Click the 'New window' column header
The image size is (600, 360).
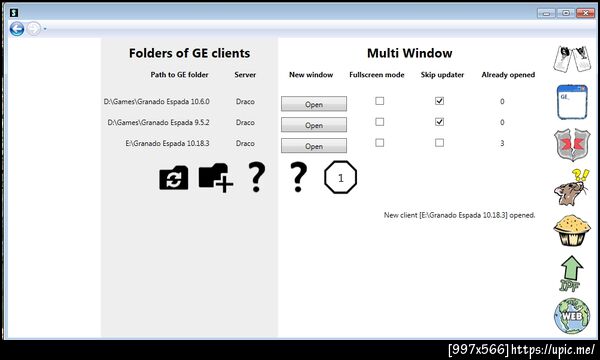[311, 75]
